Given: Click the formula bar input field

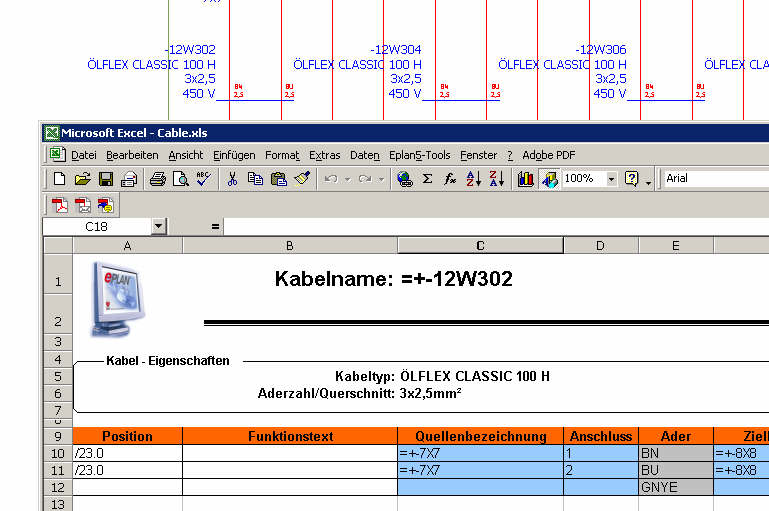Looking at the screenshot, I should 496,227.
